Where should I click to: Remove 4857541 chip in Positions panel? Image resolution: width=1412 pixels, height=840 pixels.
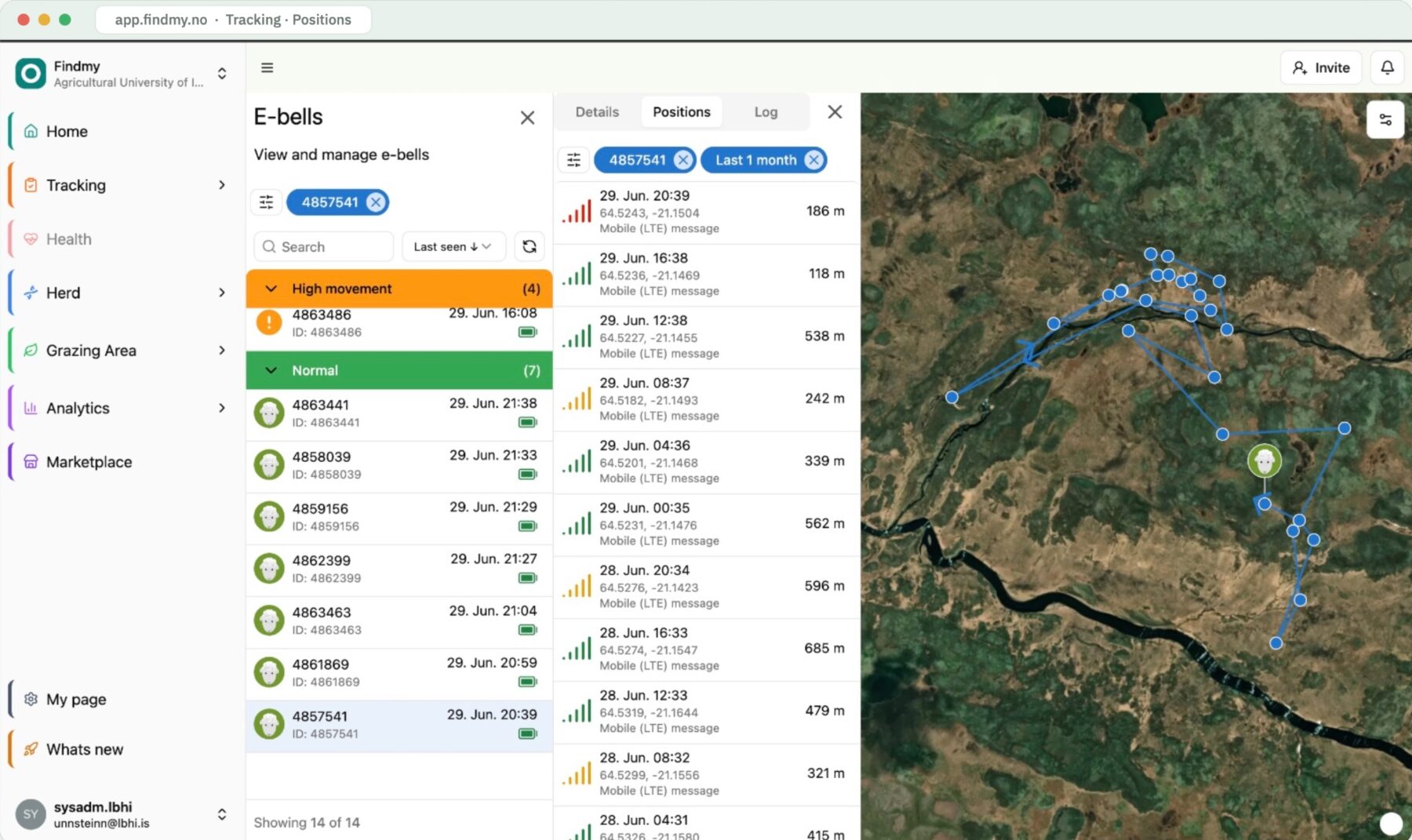click(683, 160)
